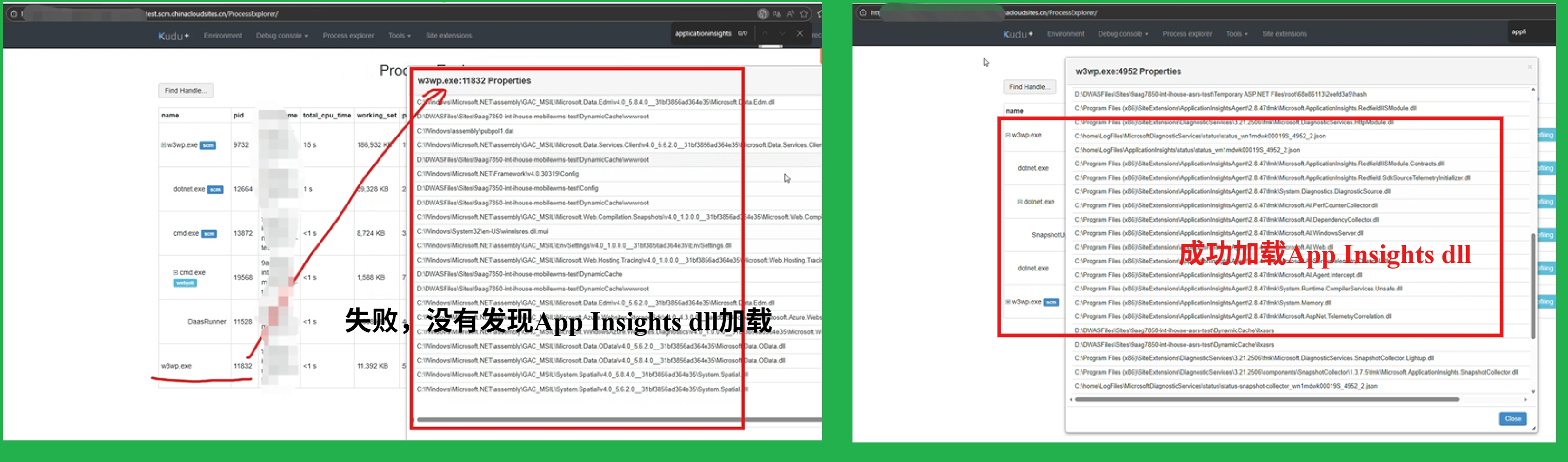1568x462 pixels.
Task: Click the horizontal scrollbar thumb in the 4952 Properties dialog
Action: point(1267,400)
